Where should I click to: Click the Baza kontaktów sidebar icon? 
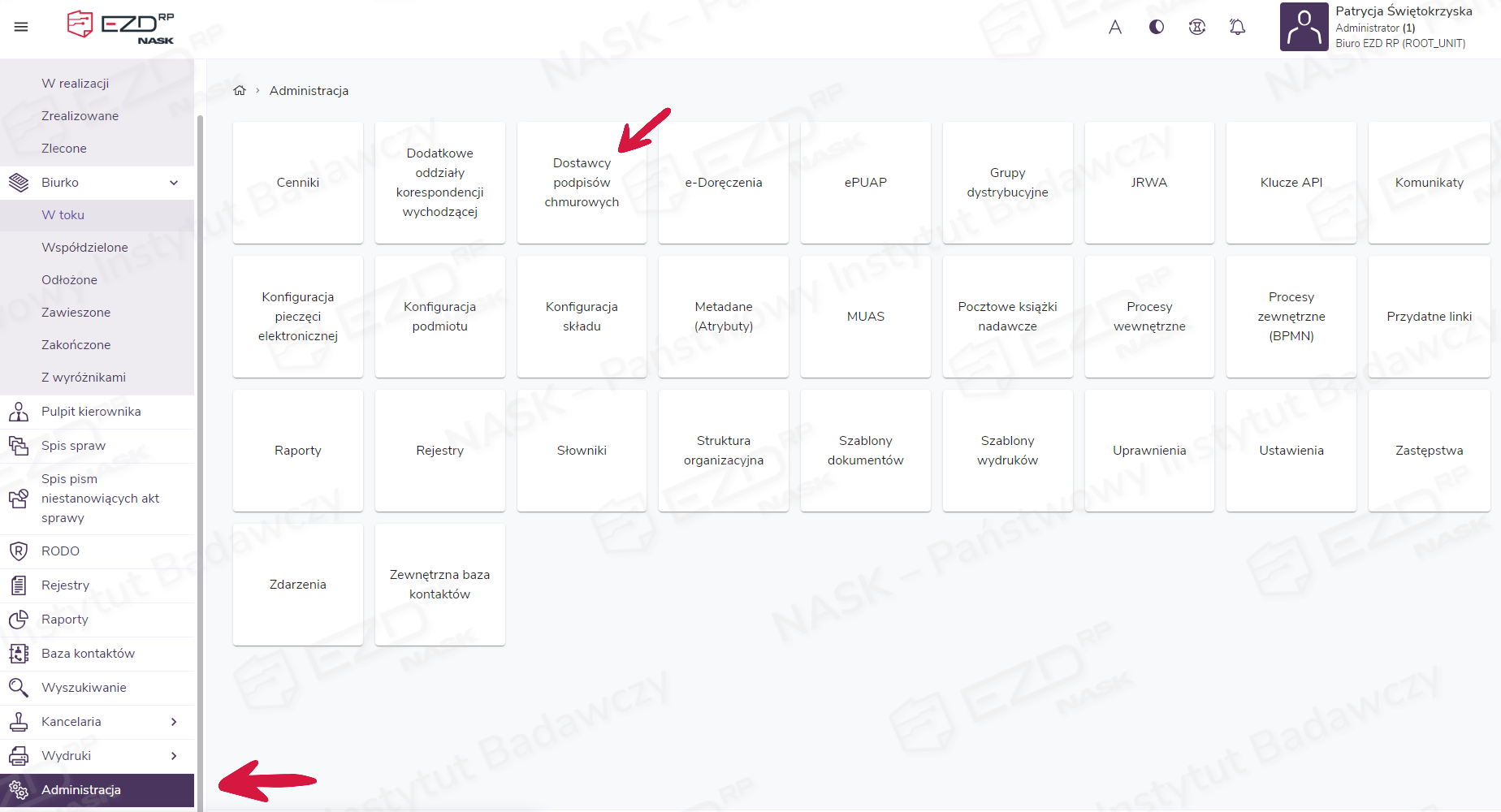point(19,654)
